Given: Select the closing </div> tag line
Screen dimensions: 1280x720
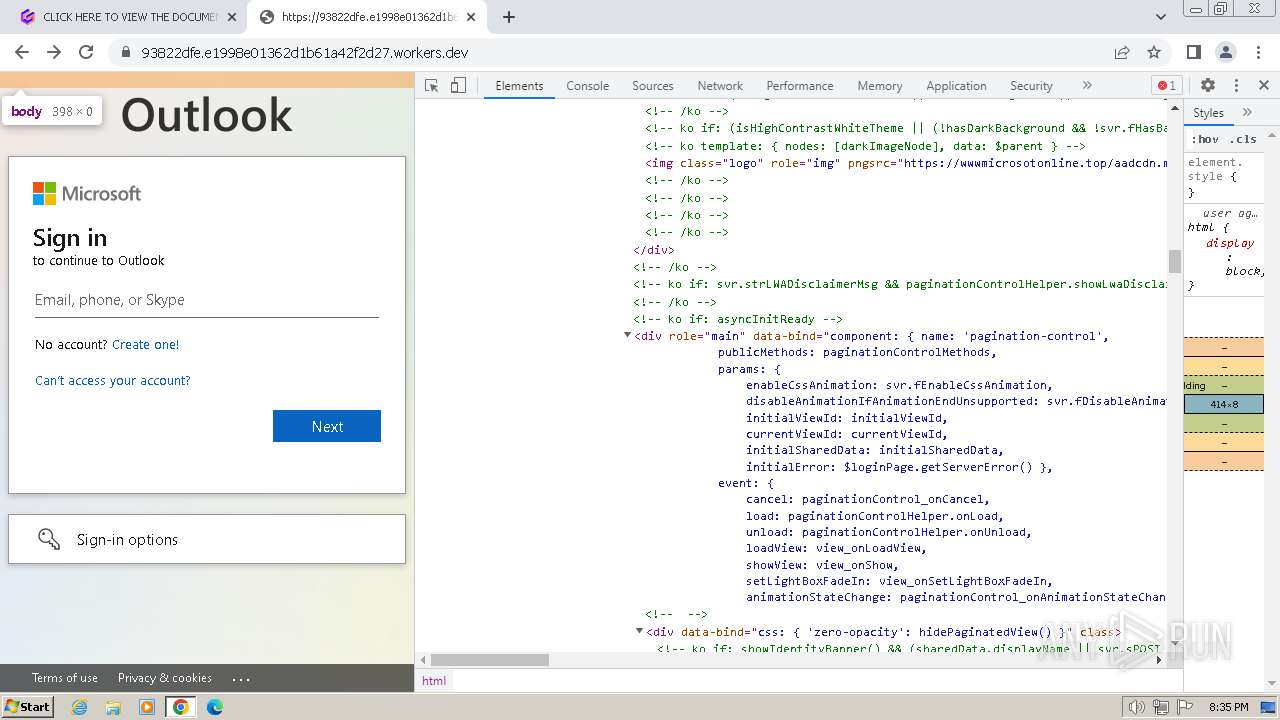Looking at the screenshot, I should (654, 250).
